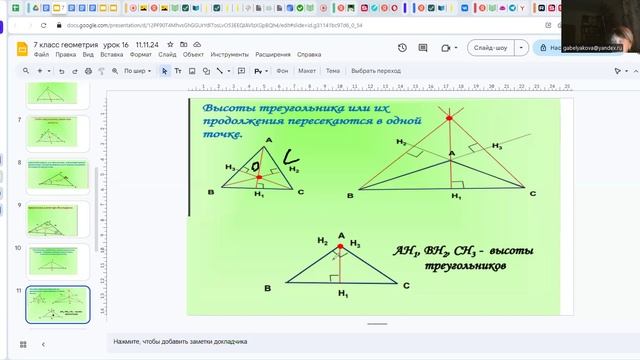The image size is (640, 360).
Task: Click the new slide plus icon
Action: (x=40, y=71)
